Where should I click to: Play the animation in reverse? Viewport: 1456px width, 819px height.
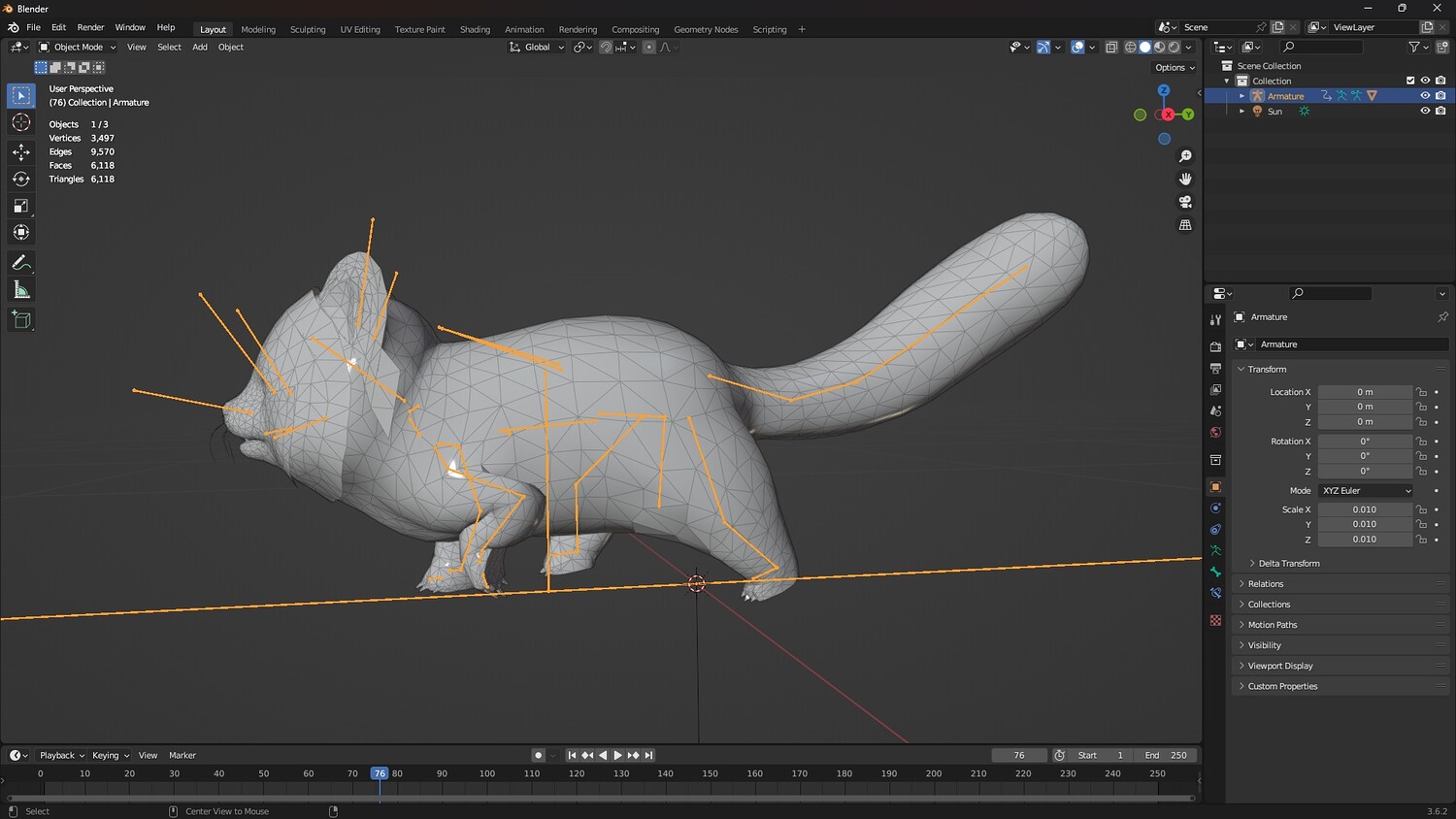pyautogui.click(x=603, y=755)
